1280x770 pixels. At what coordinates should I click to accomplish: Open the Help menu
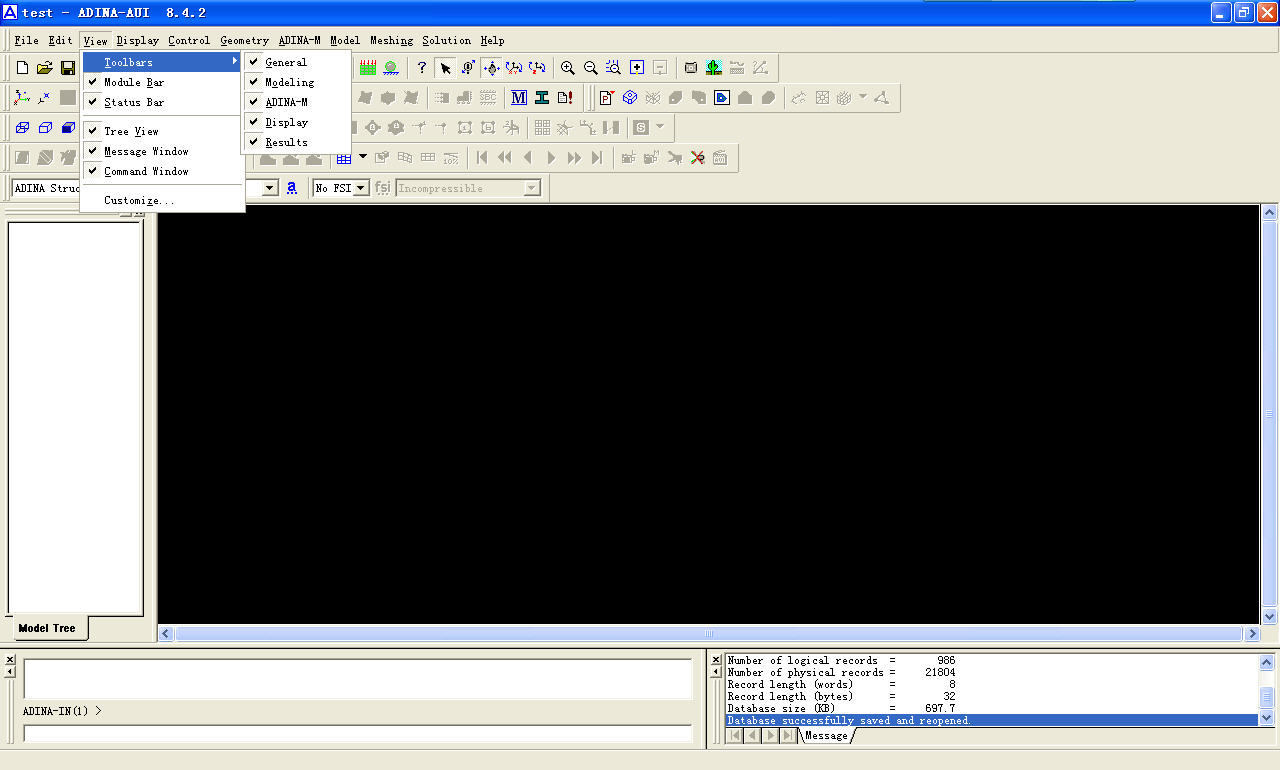coord(492,41)
